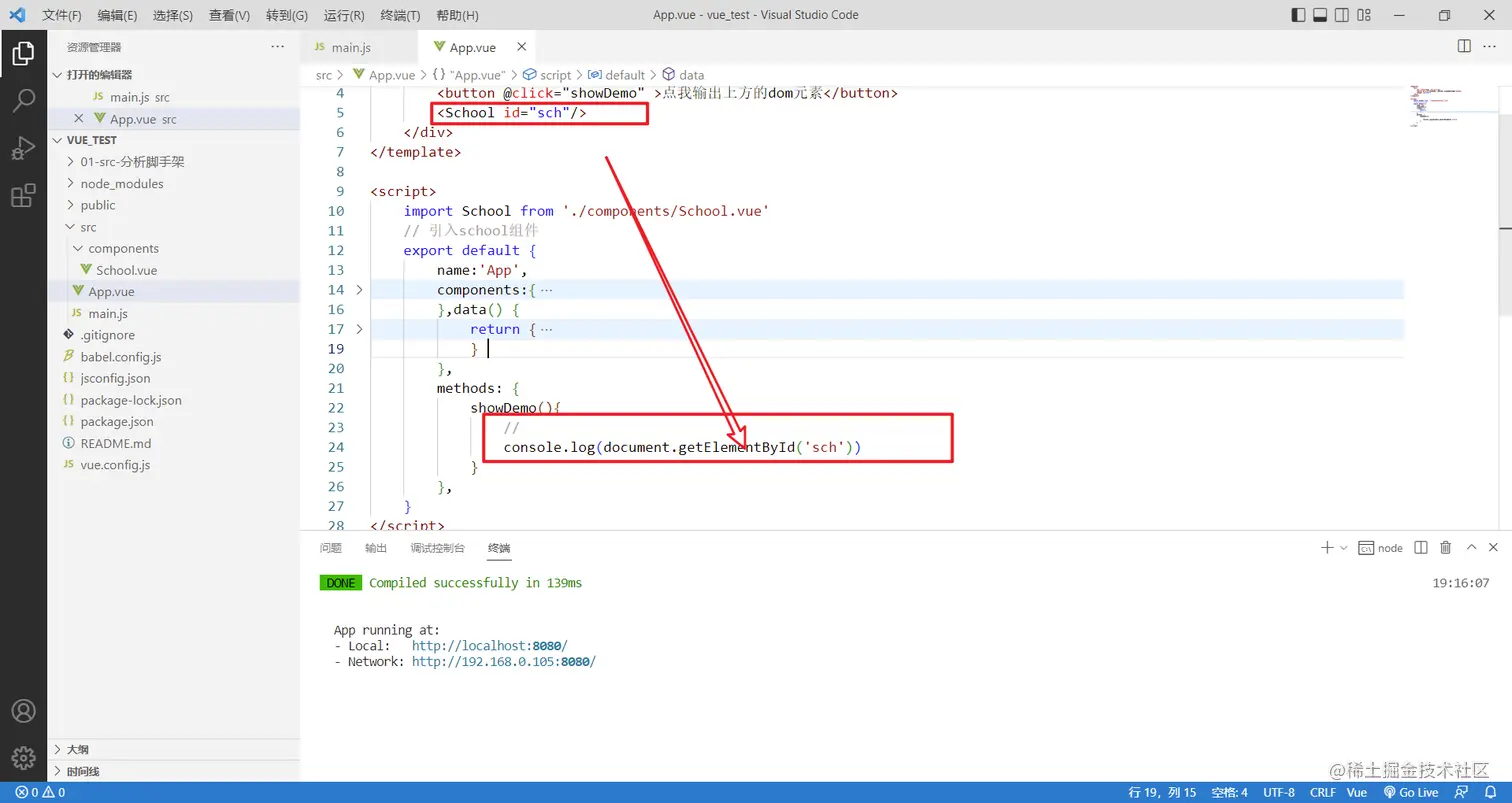The image size is (1512, 803).
Task: Select the node terminal instance
Action: click(x=1380, y=548)
